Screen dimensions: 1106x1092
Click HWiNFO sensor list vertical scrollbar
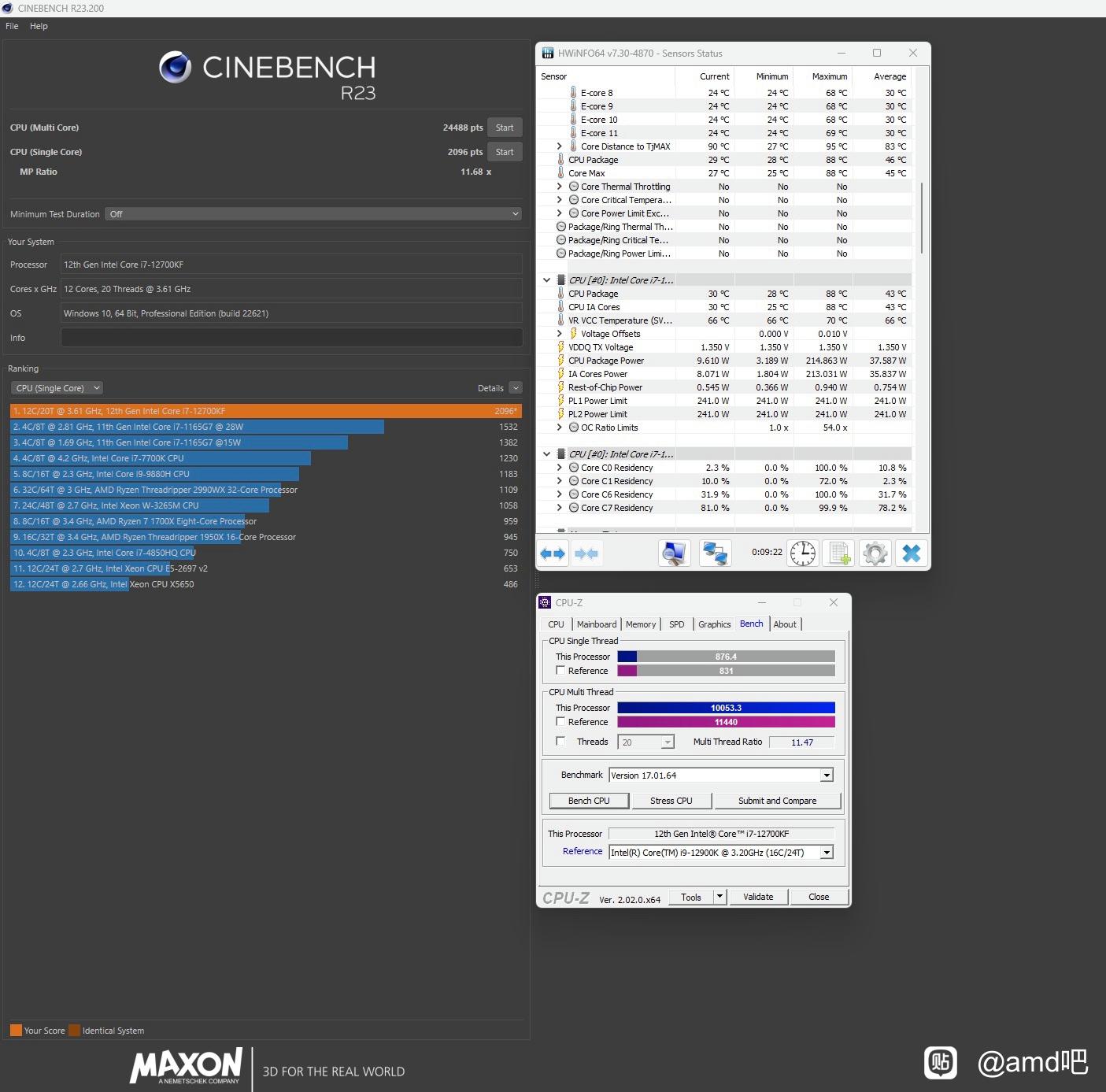pyautogui.click(x=921, y=218)
